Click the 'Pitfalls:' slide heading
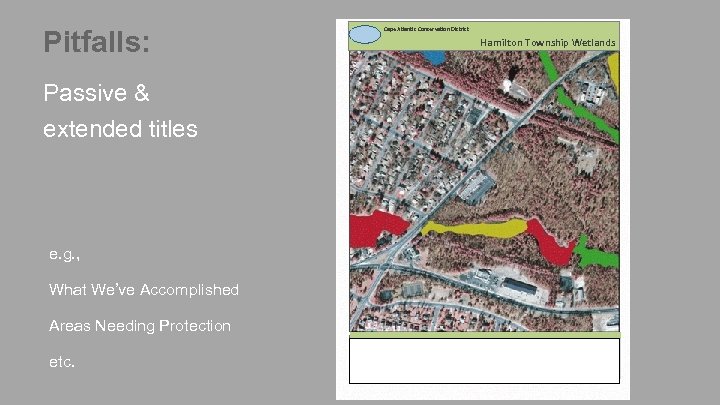 tap(96, 42)
